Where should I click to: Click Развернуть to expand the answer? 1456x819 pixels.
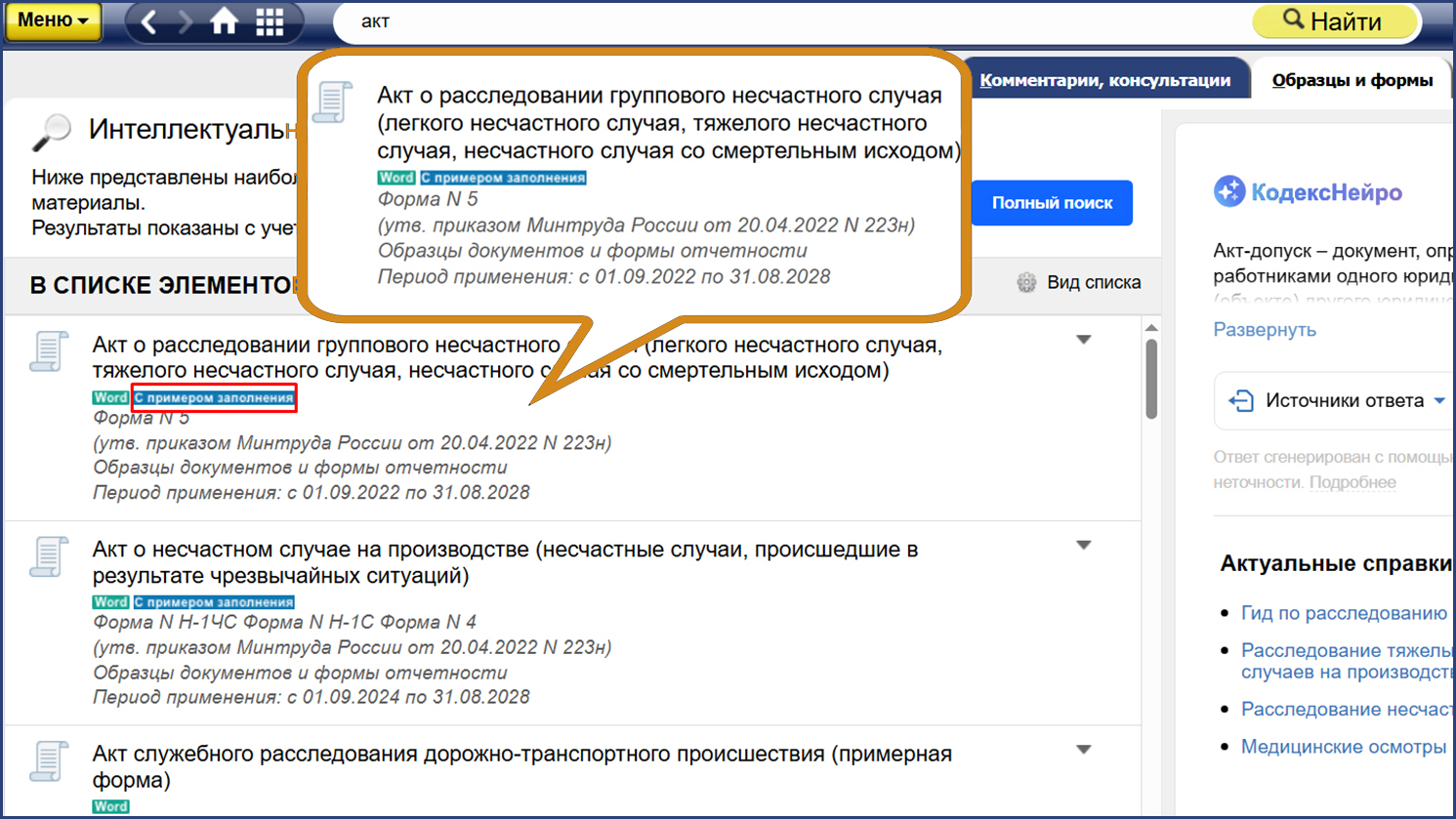pos(1265,330)
